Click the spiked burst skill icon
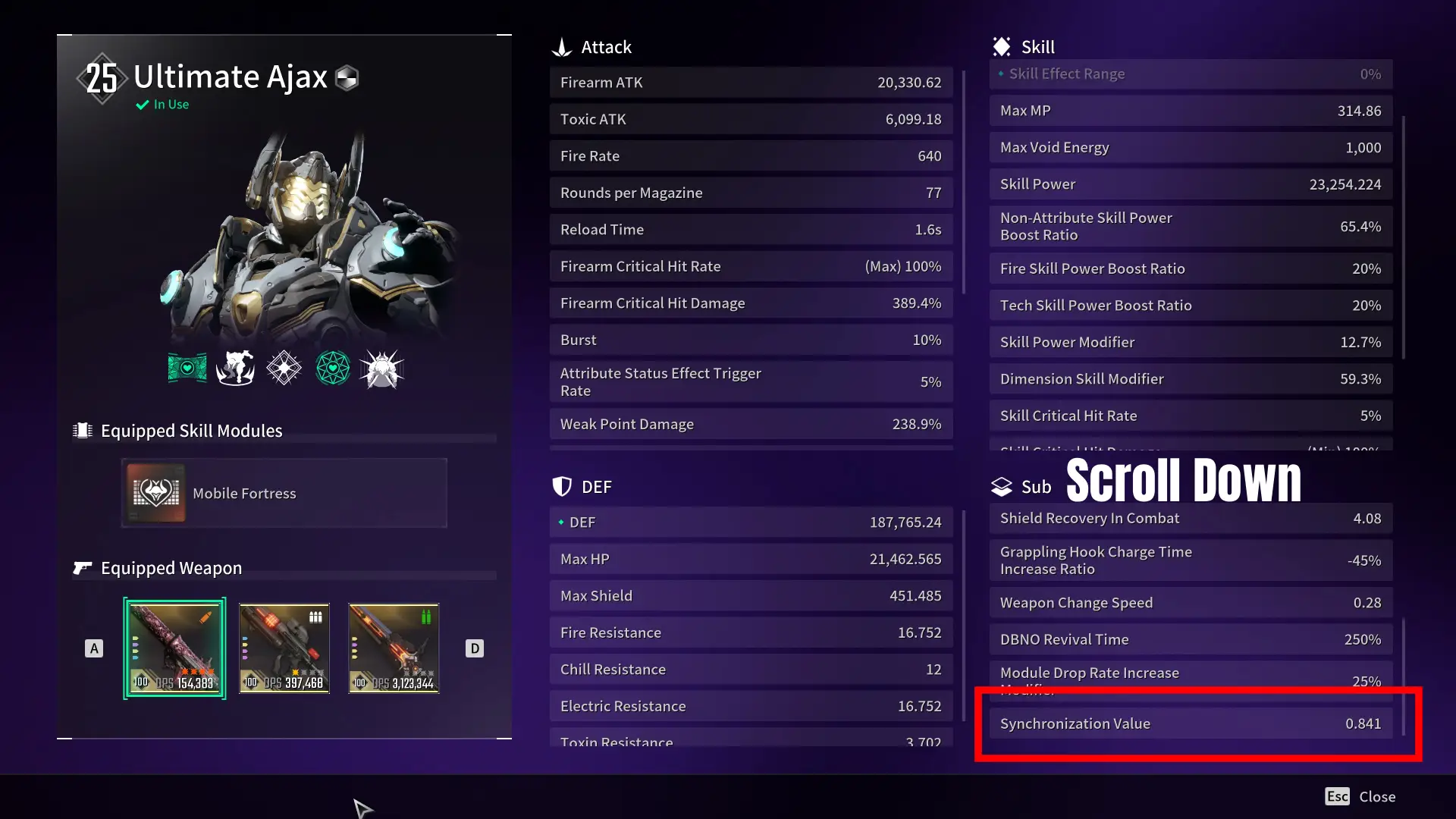 pos(381,369)
